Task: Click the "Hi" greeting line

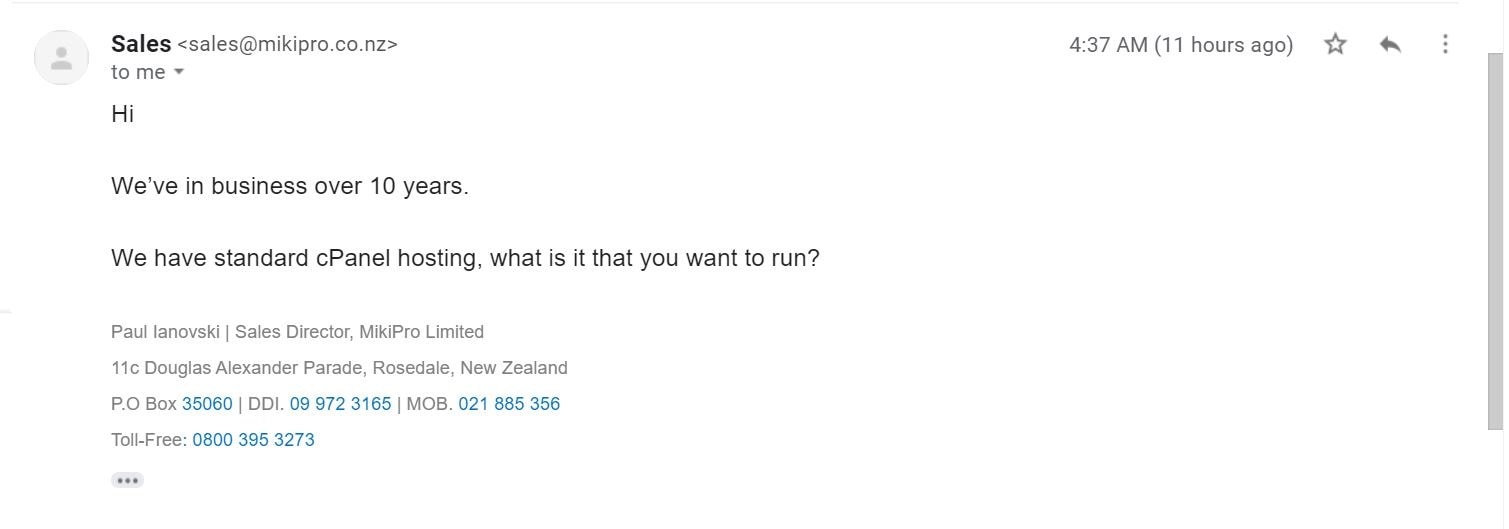Action: click(x=123, y=114)
